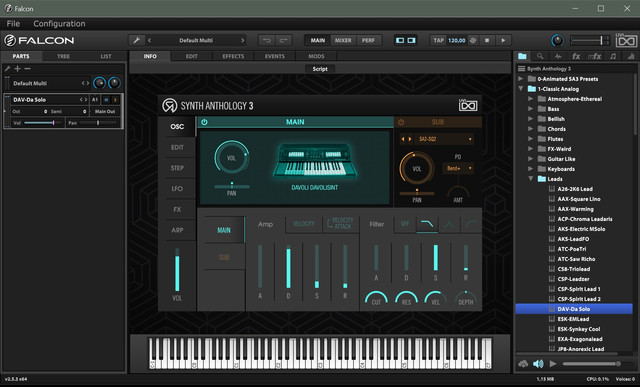640x387 pixels.
Task: Click the Script button
Action: pos(320,69)
